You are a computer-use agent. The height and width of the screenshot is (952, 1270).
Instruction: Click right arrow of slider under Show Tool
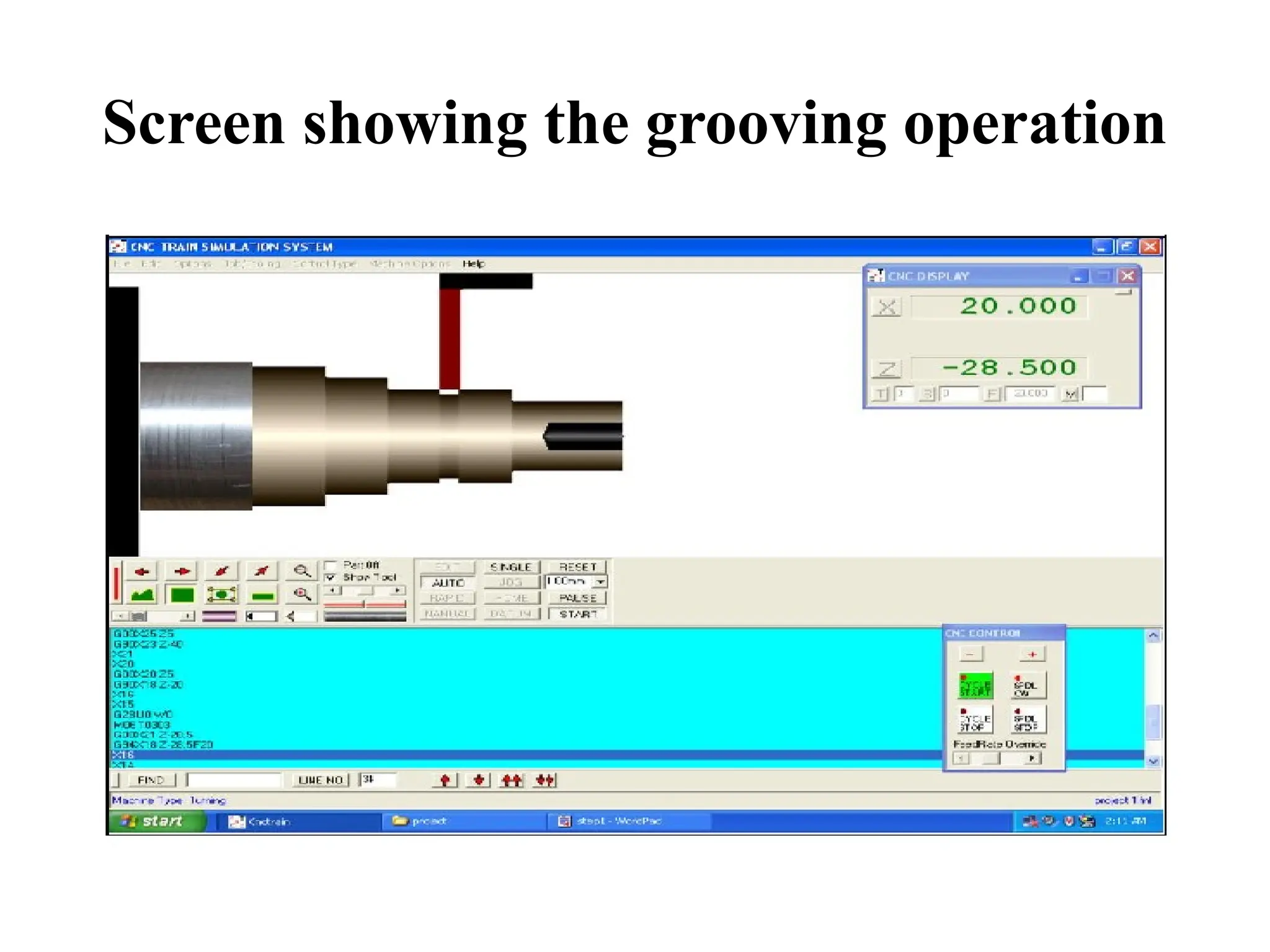point(398,591)
